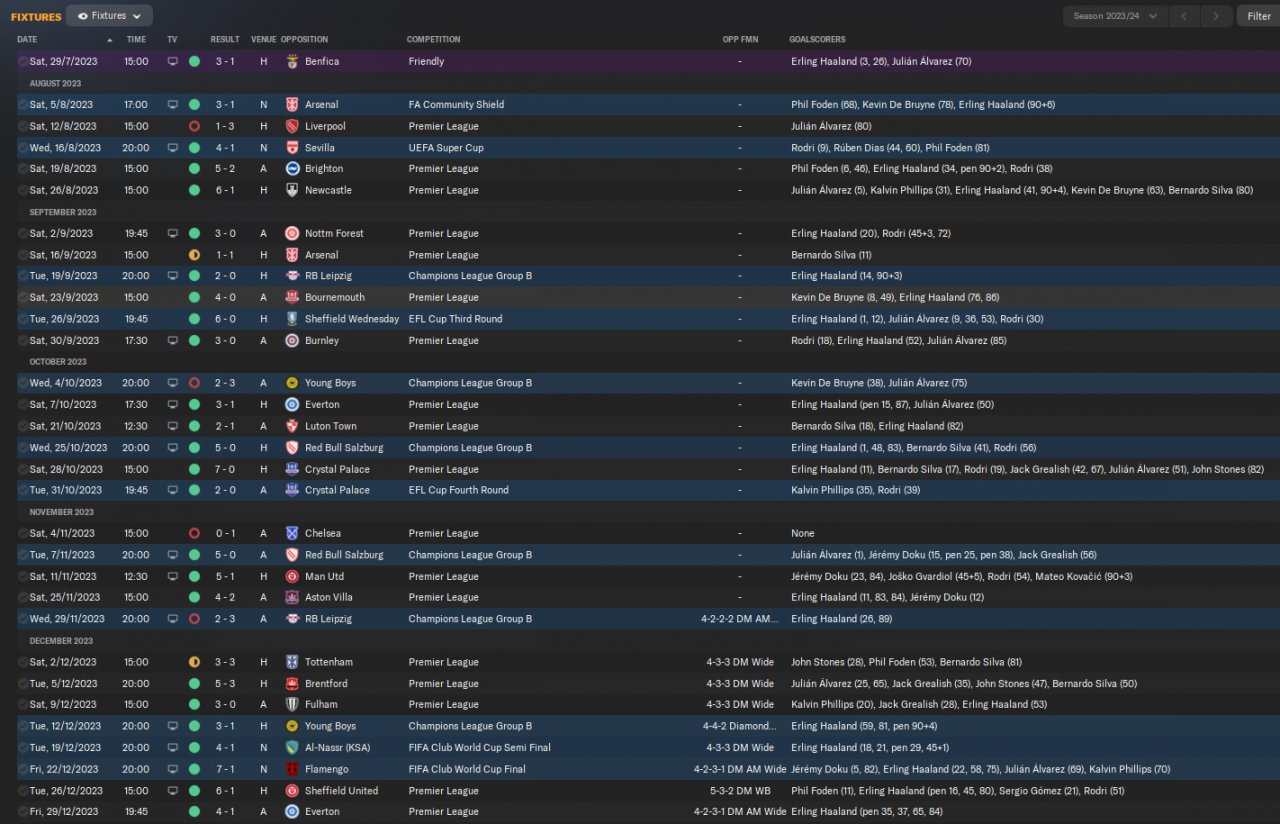
Task: Click the TV icon on the Benfica row
Action: 172,61
